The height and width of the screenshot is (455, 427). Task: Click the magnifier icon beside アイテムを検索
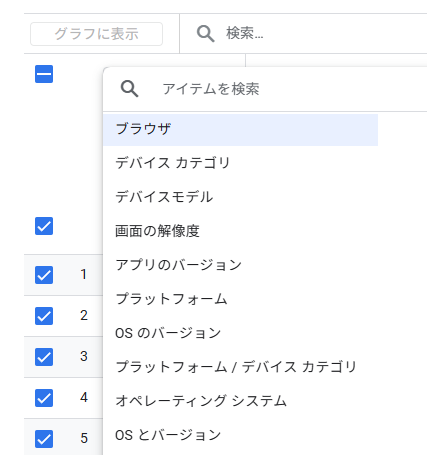[x=129, y=89]
